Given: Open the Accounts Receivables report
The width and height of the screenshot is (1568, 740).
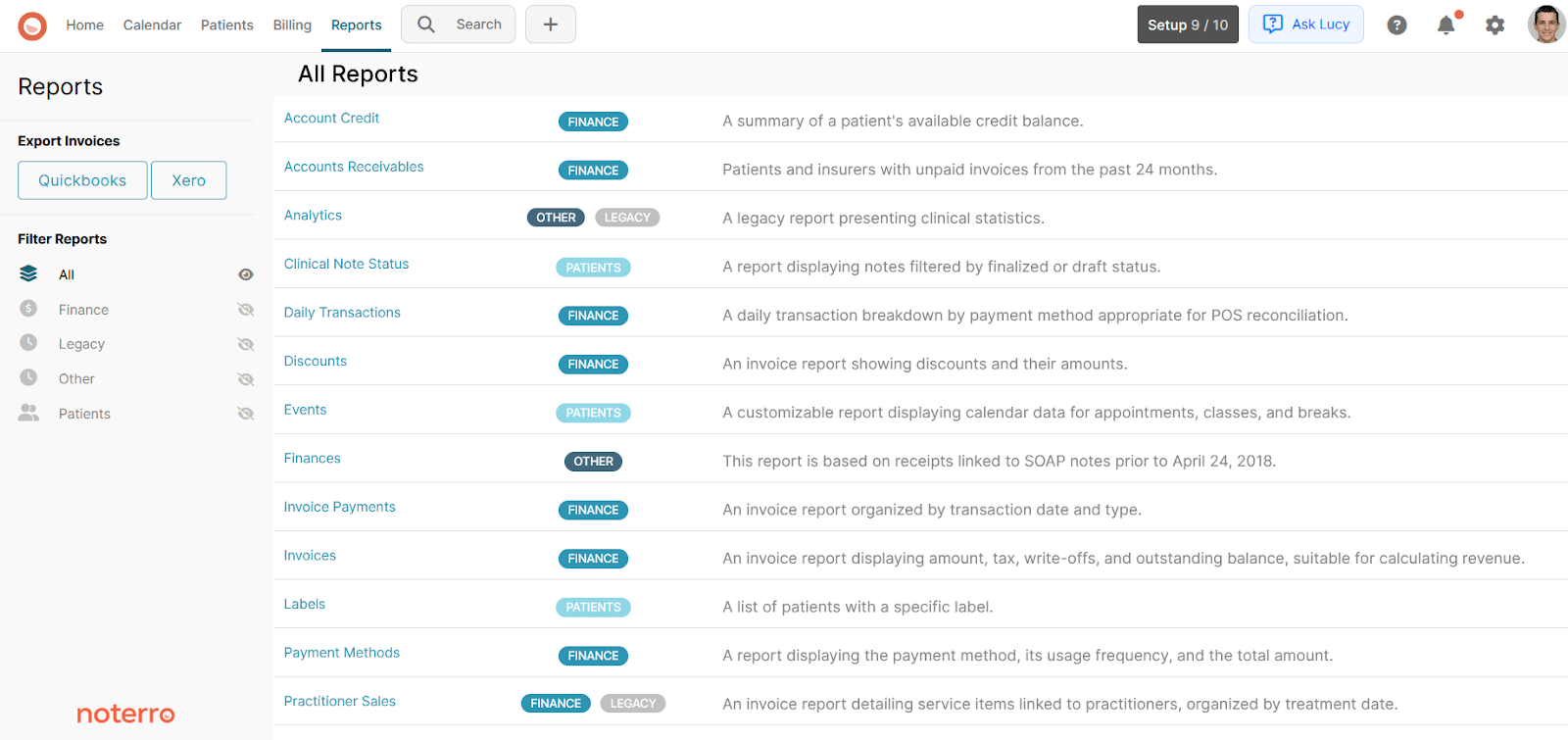Looking at the screenshot, I should click(x=354, y=167).
